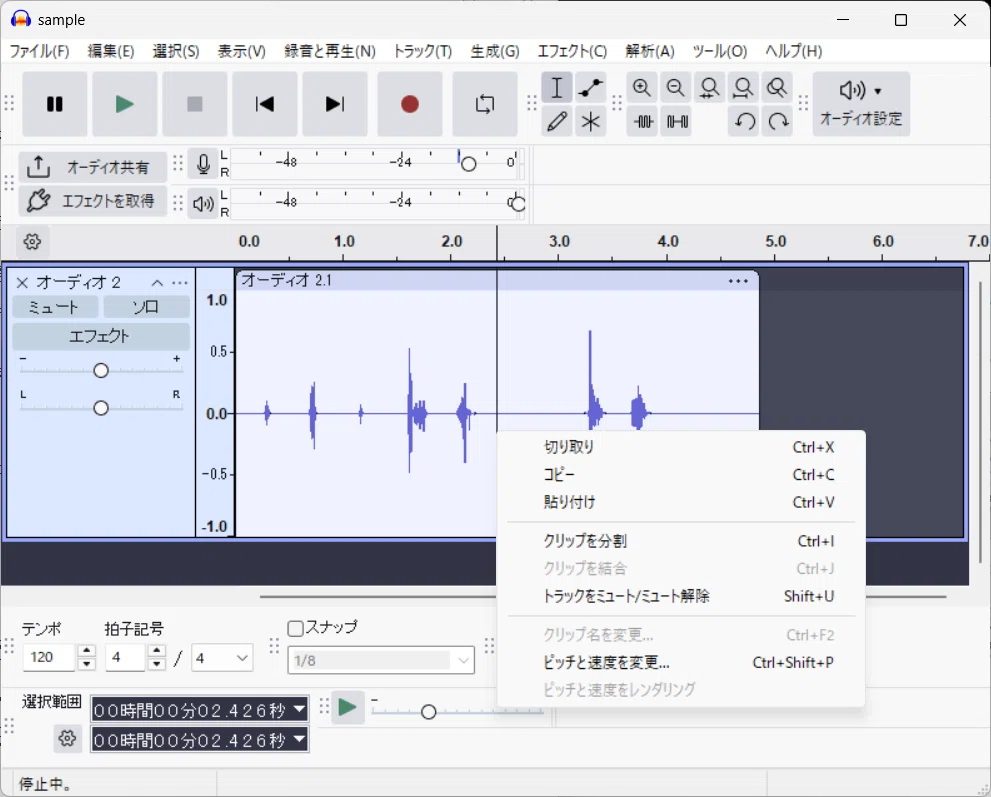
Task: Open selection toolbar gear settings
Action: pos(67,738)
